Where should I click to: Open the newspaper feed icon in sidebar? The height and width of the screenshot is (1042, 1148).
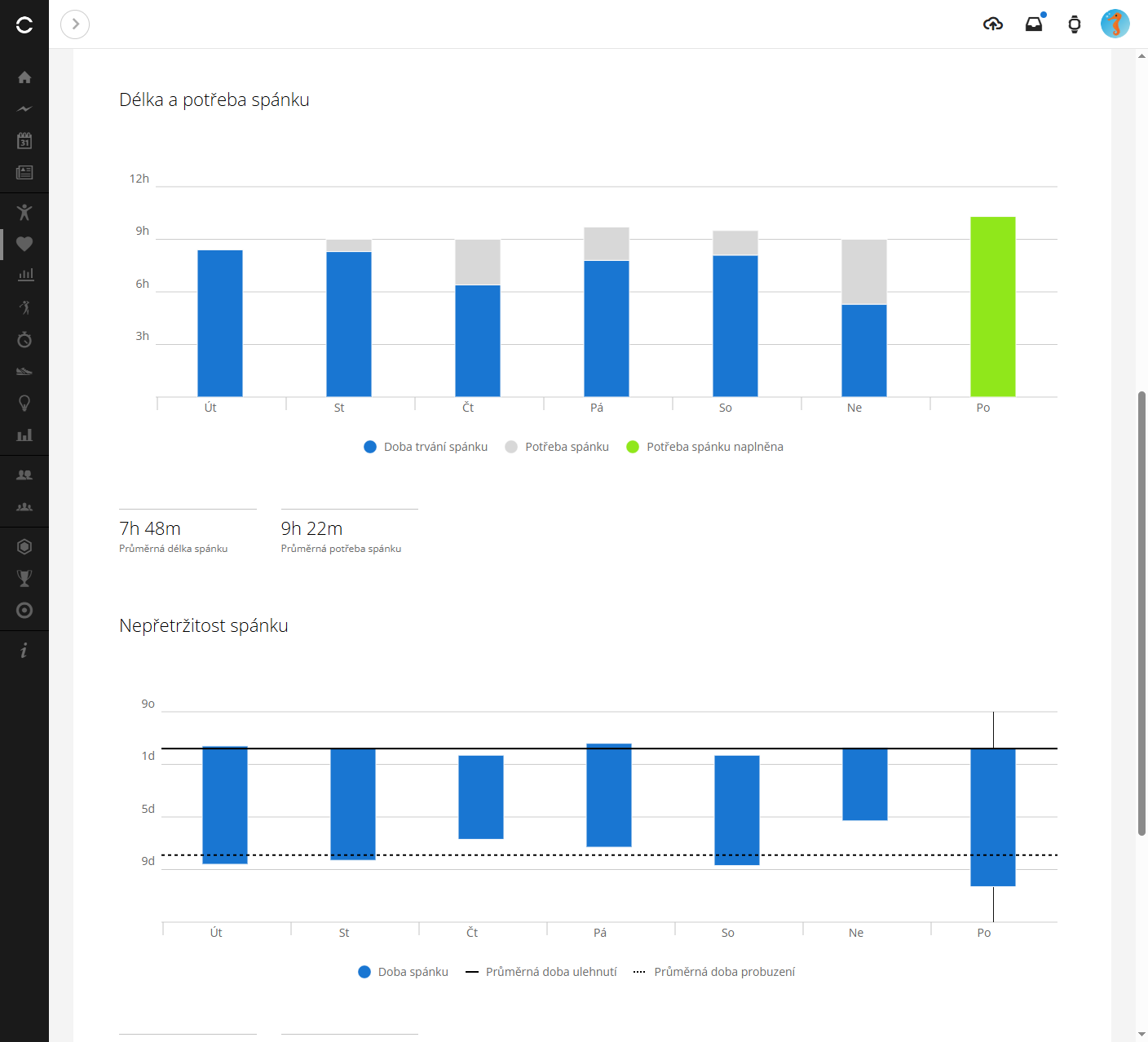(x=24, y=173)
